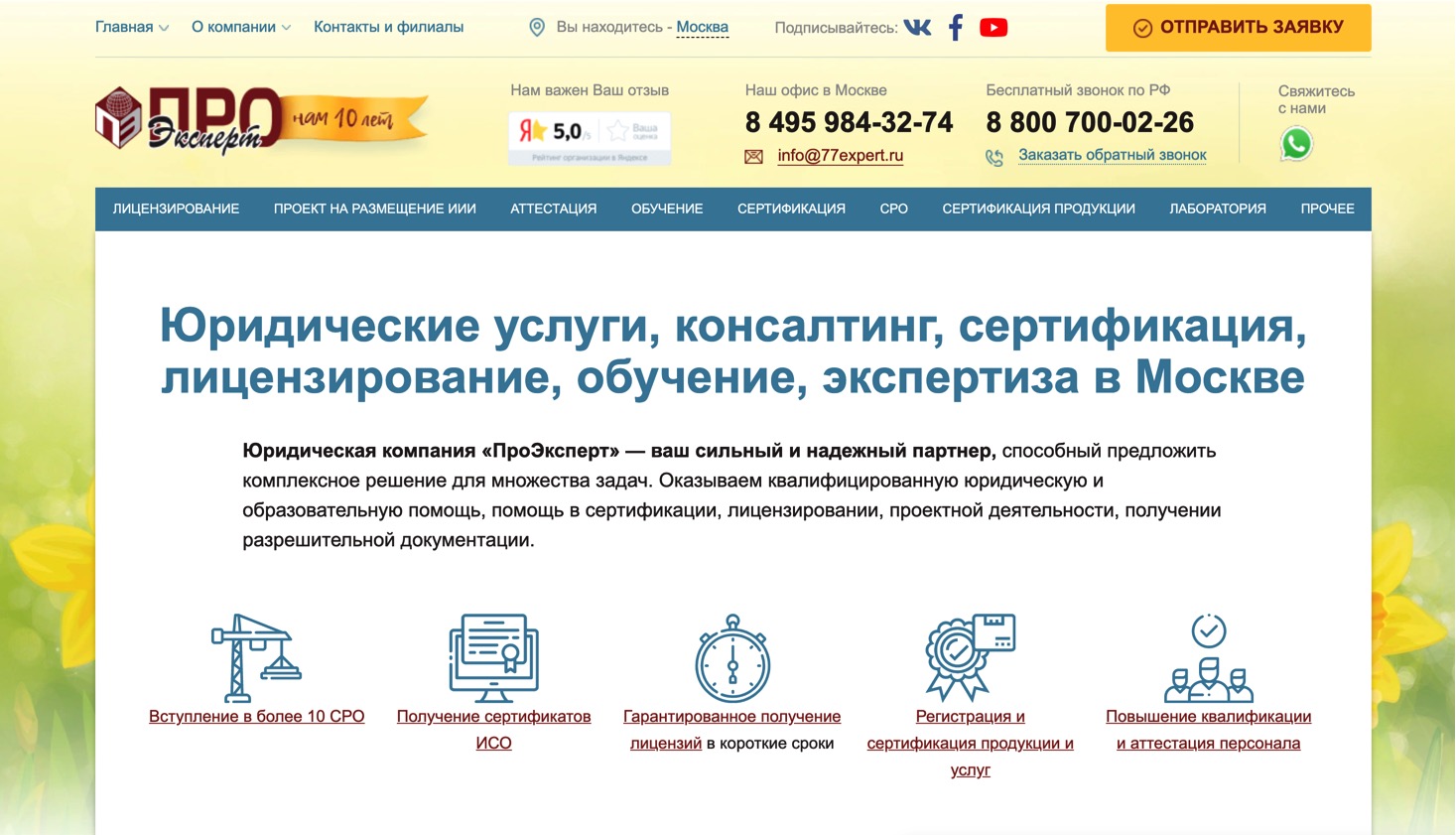Select the construction crane icon for СРО
Image resolution: width=1456 pixels, height=835 pixels.
(x=256, y=653)
